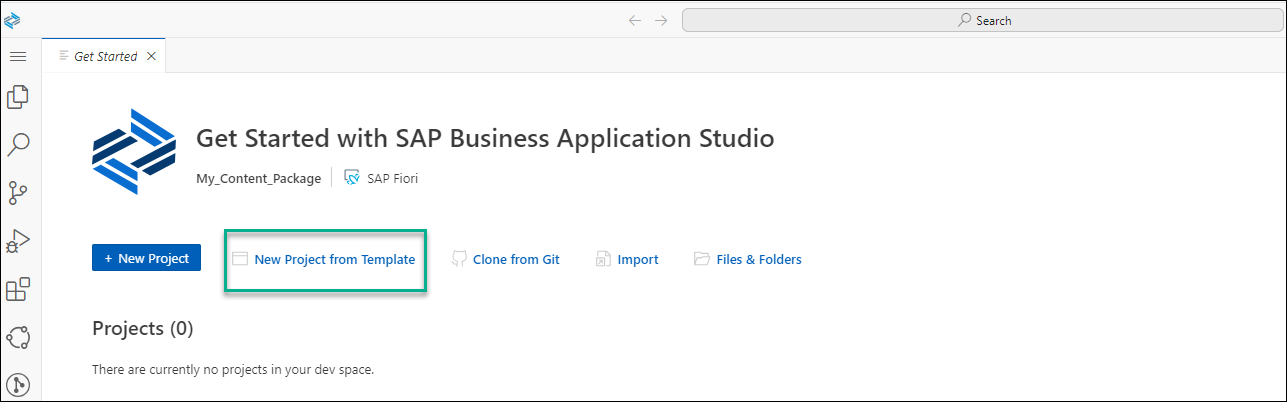
Task: Click the template window icon
Action: tap(239, 259)
